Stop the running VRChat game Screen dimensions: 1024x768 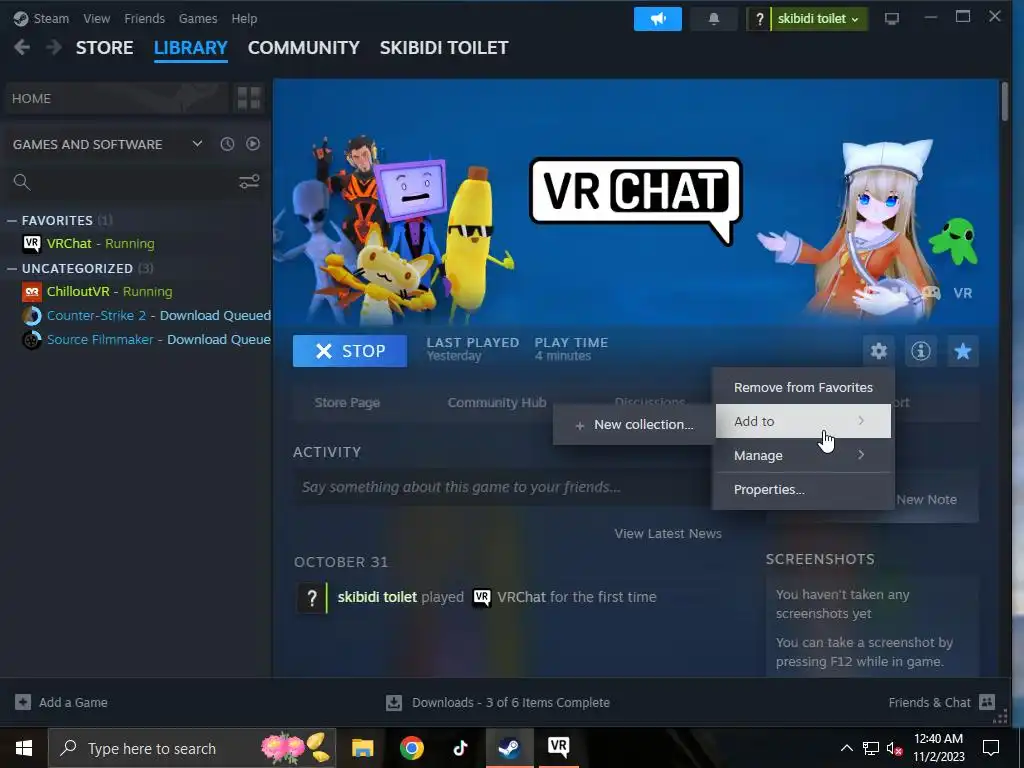(350, 351)
